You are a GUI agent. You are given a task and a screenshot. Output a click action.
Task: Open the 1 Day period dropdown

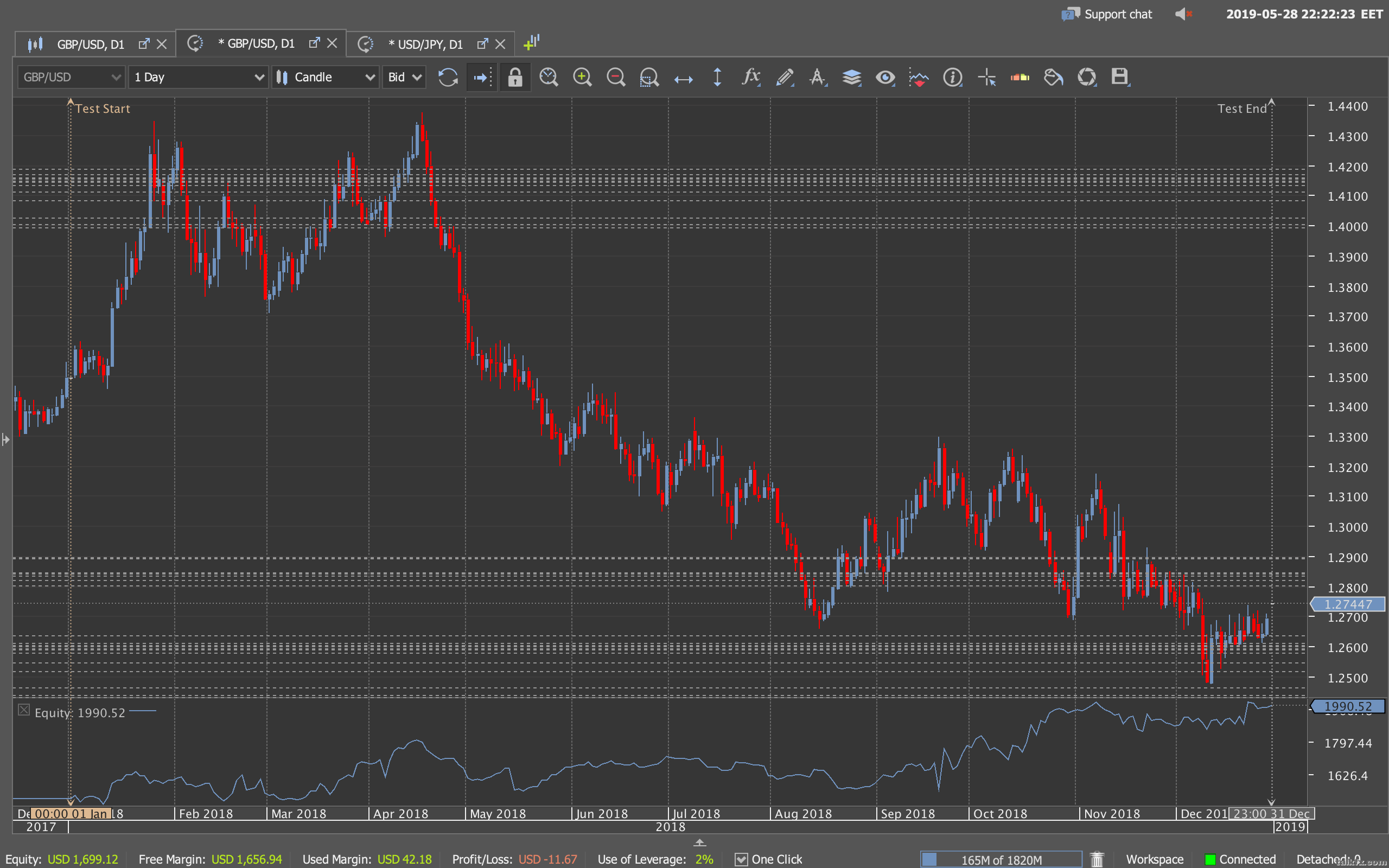click(199, 77)
